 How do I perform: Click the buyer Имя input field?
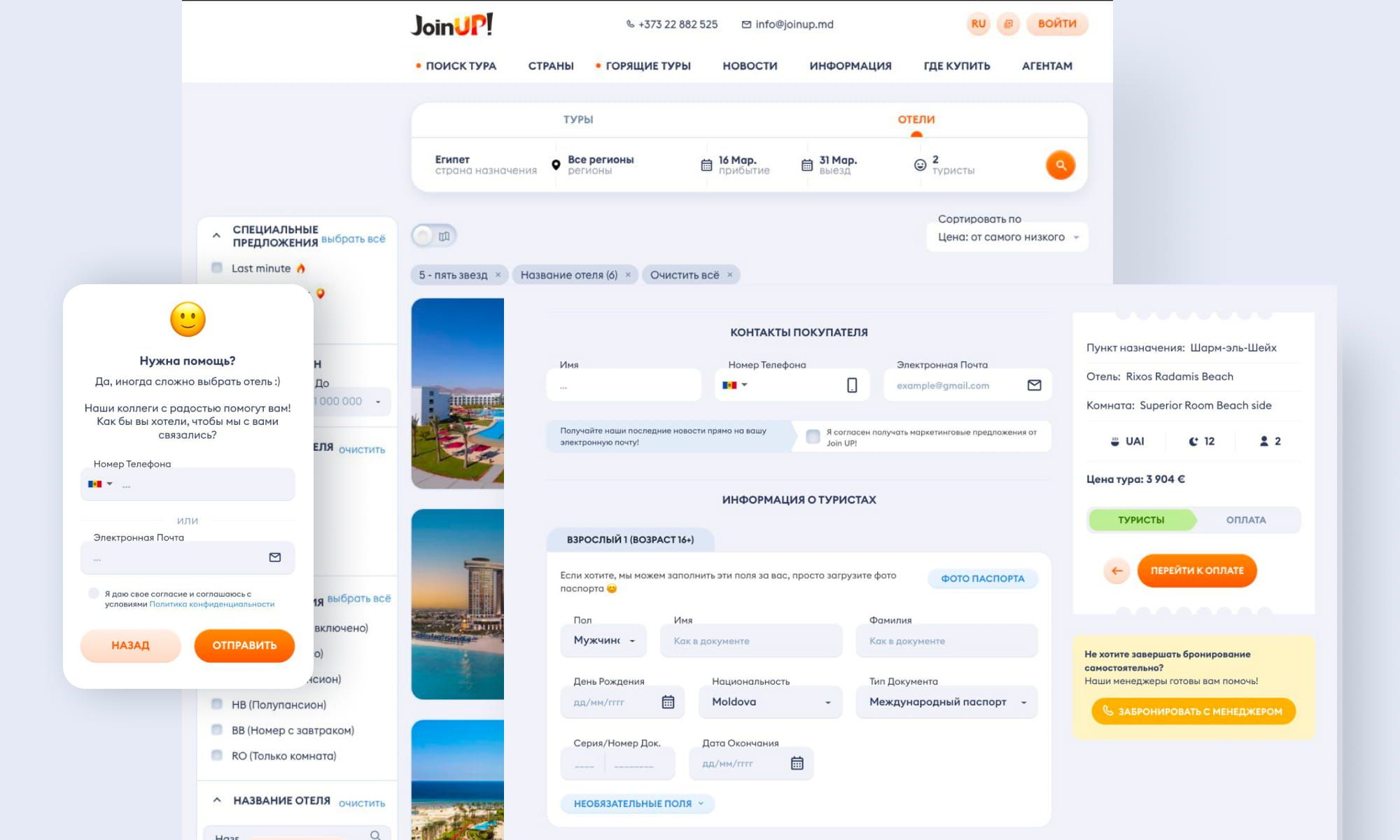[x=623, y=386]
